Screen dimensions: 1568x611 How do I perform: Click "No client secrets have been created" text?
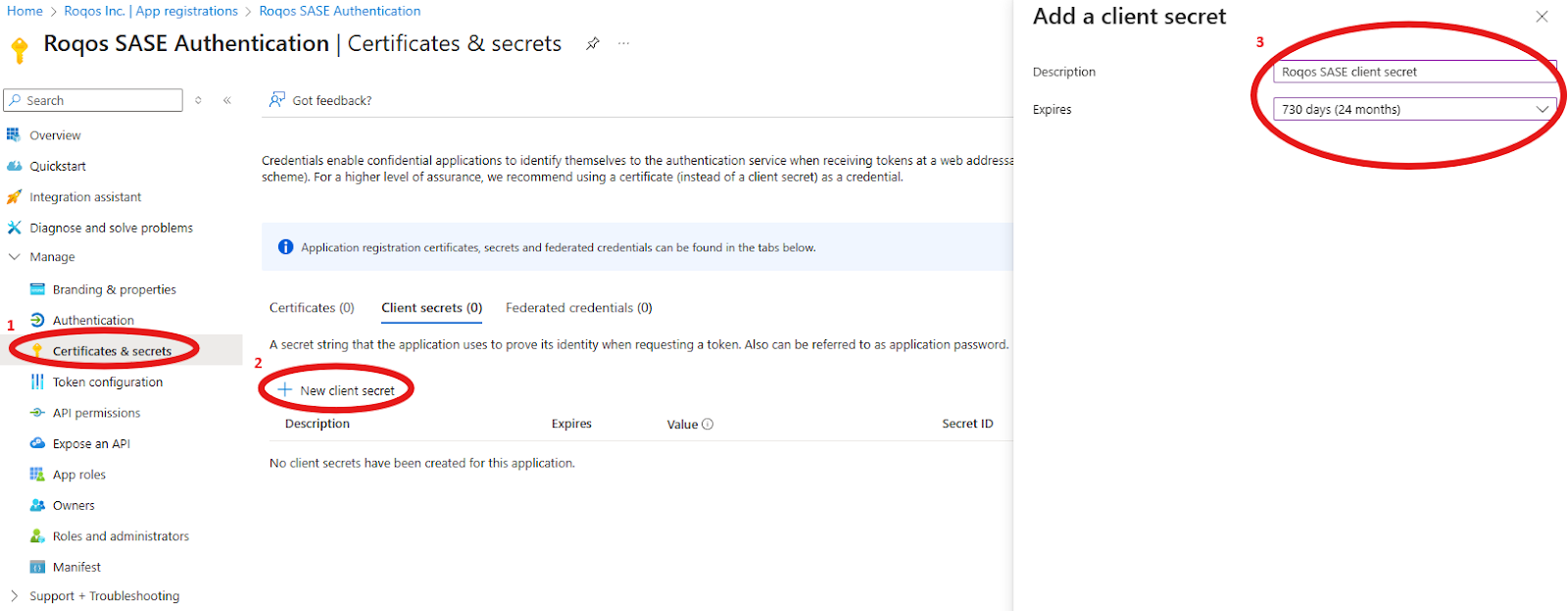pos(422,463)
